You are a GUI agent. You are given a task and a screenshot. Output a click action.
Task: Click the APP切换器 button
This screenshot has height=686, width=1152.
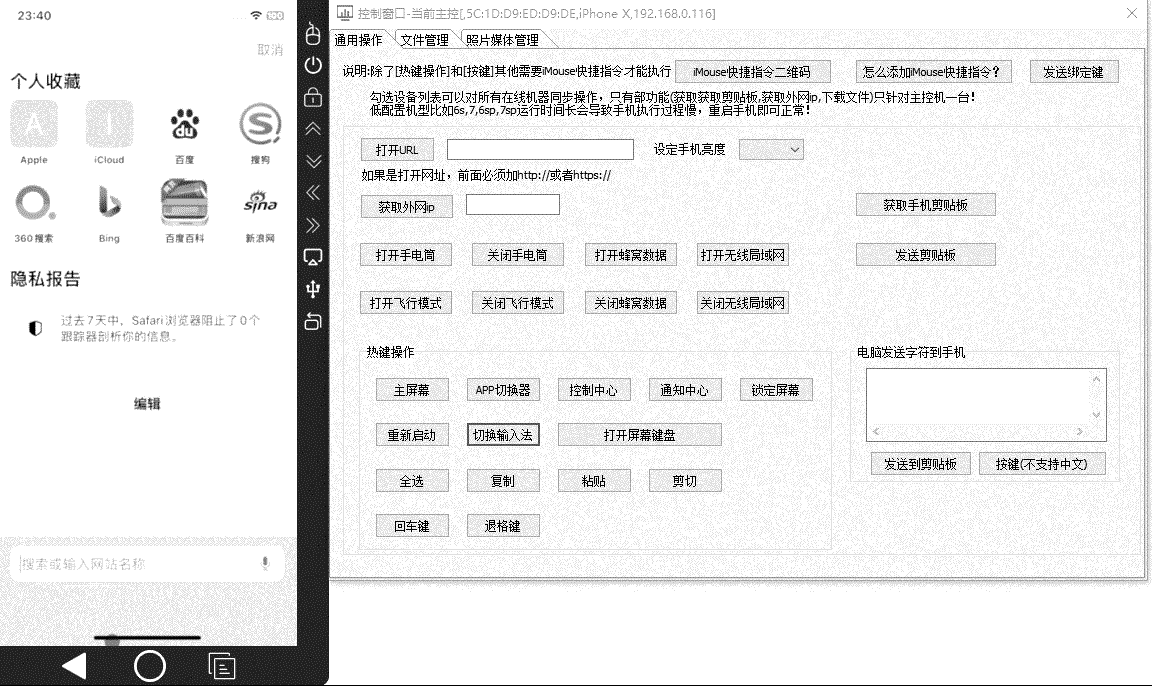point(503,390)
